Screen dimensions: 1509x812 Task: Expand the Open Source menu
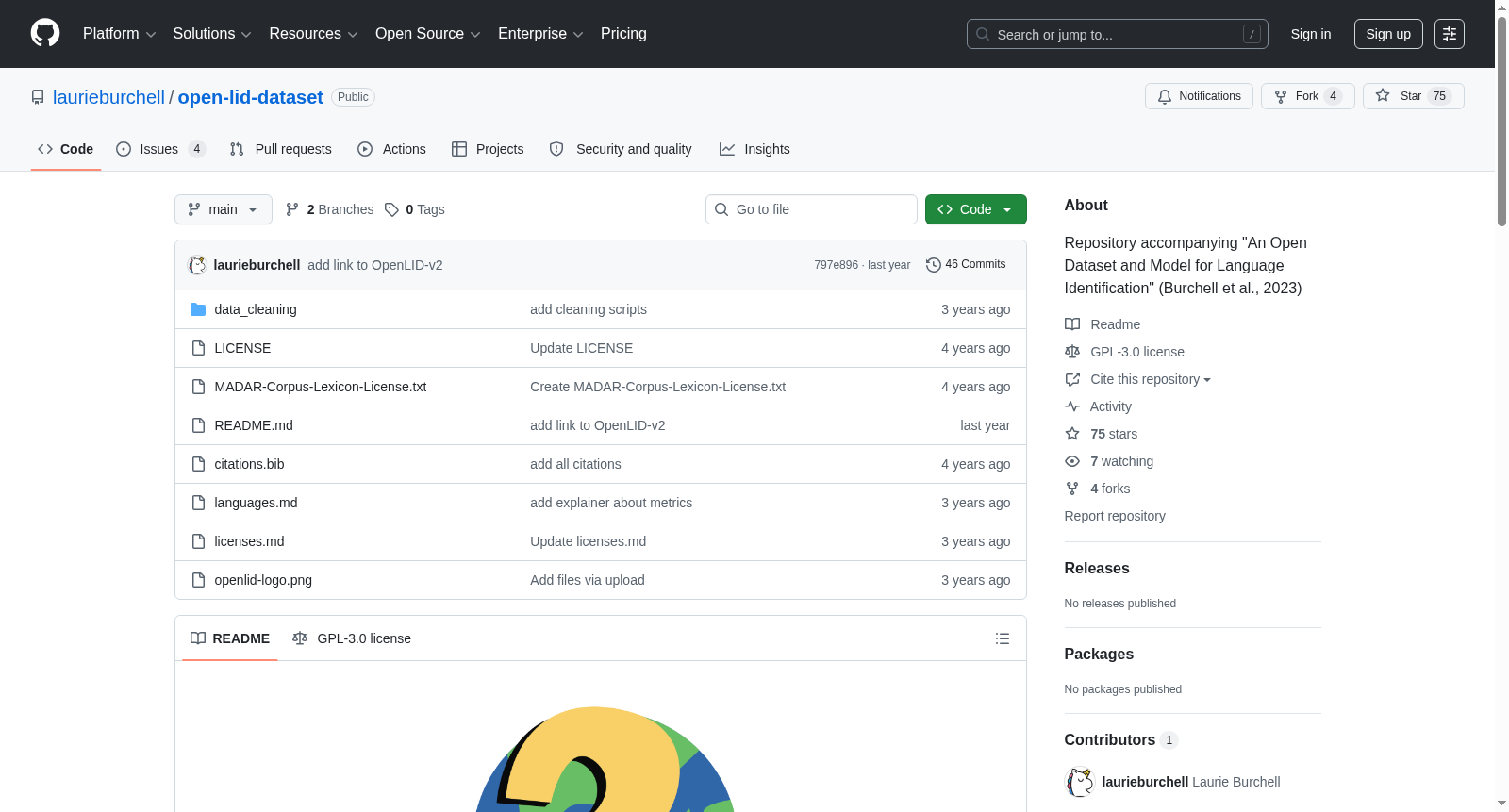[x=428, y=34]
